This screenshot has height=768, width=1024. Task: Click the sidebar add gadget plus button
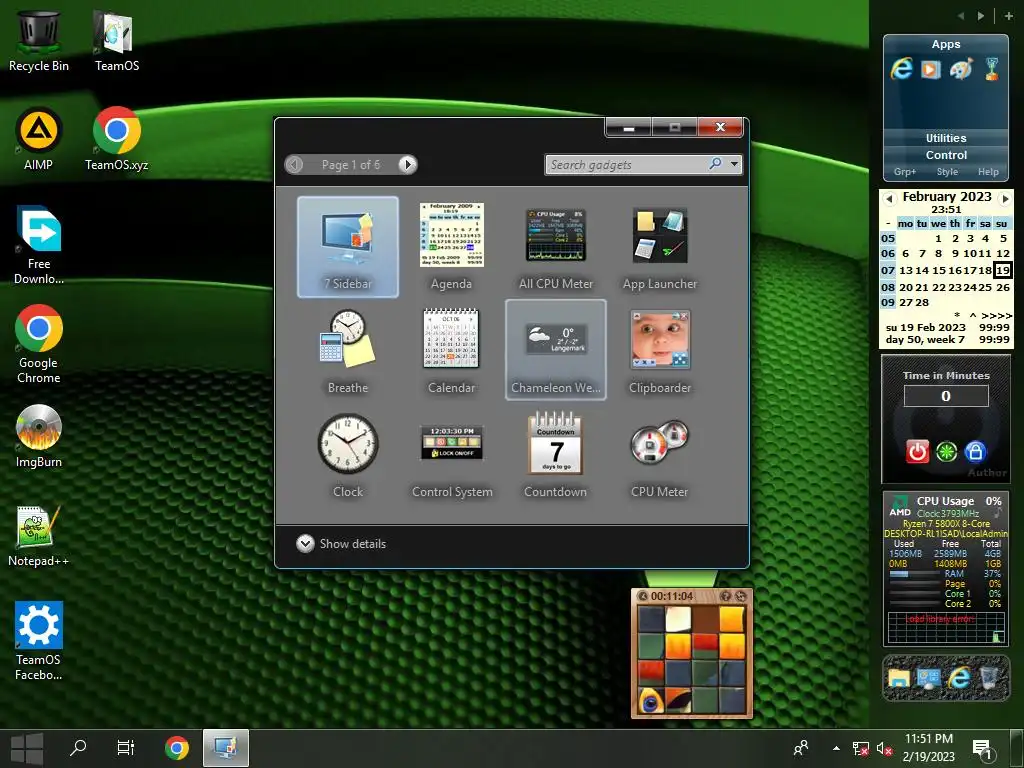(x=1009, y=16)
